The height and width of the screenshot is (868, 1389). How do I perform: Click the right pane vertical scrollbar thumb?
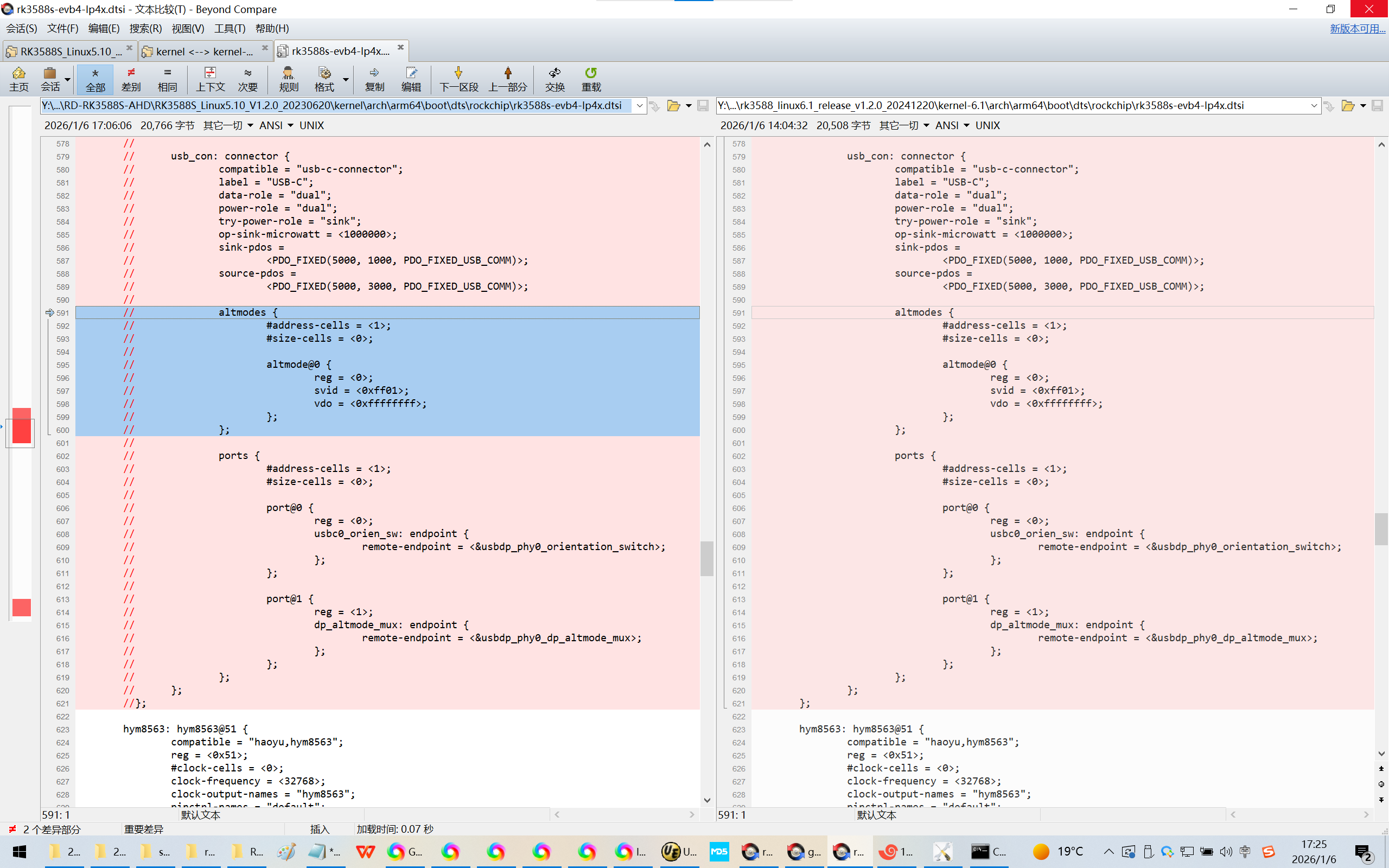(1381, 529)
